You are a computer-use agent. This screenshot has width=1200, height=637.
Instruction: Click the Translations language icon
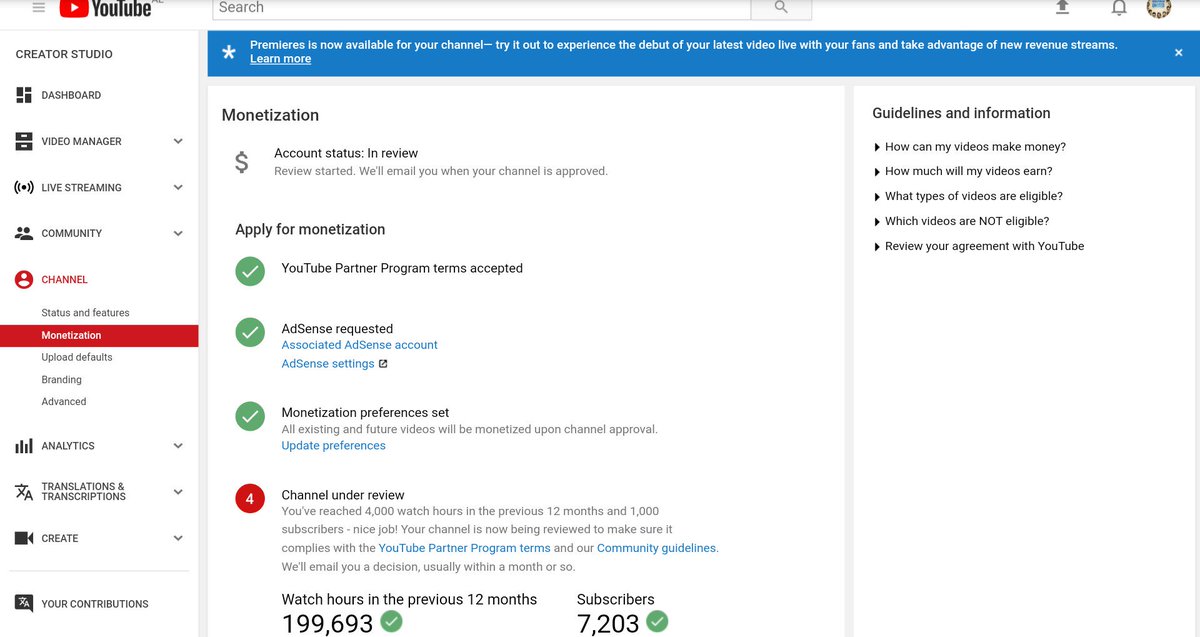24,492
